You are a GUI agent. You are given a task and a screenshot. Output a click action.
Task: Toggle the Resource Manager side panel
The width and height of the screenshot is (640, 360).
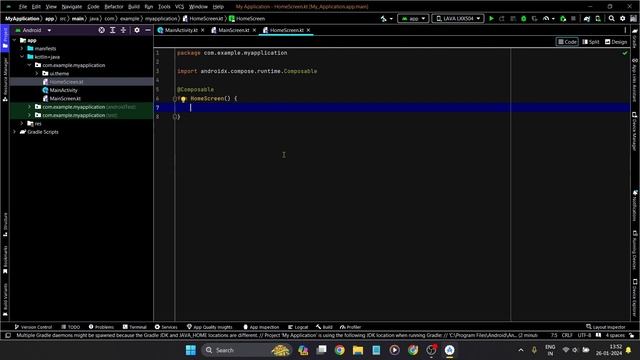click(x=5, y=79)
